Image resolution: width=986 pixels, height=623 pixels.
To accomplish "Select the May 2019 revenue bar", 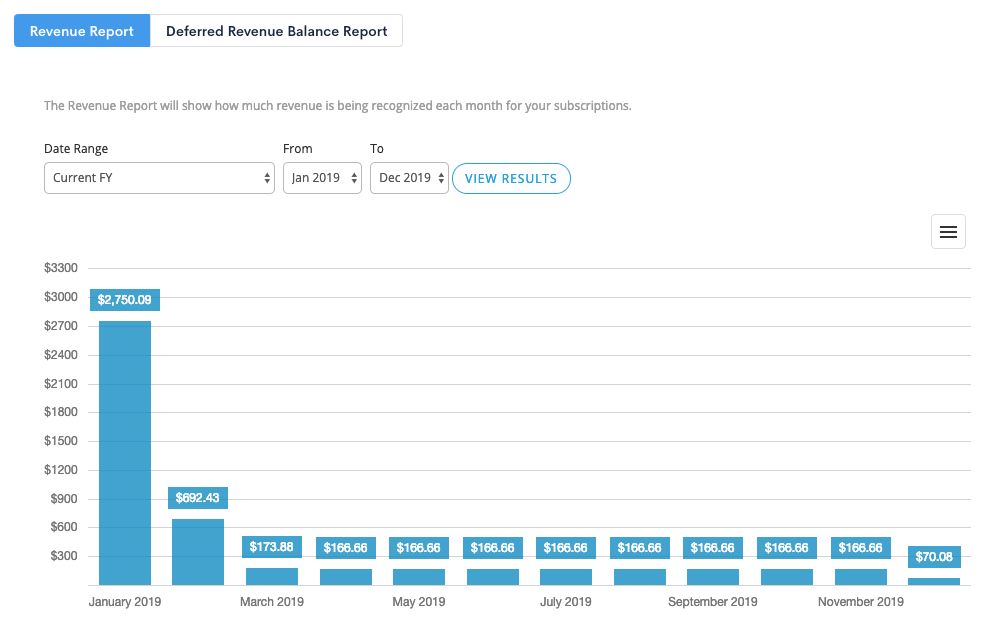I will point(418,578).
